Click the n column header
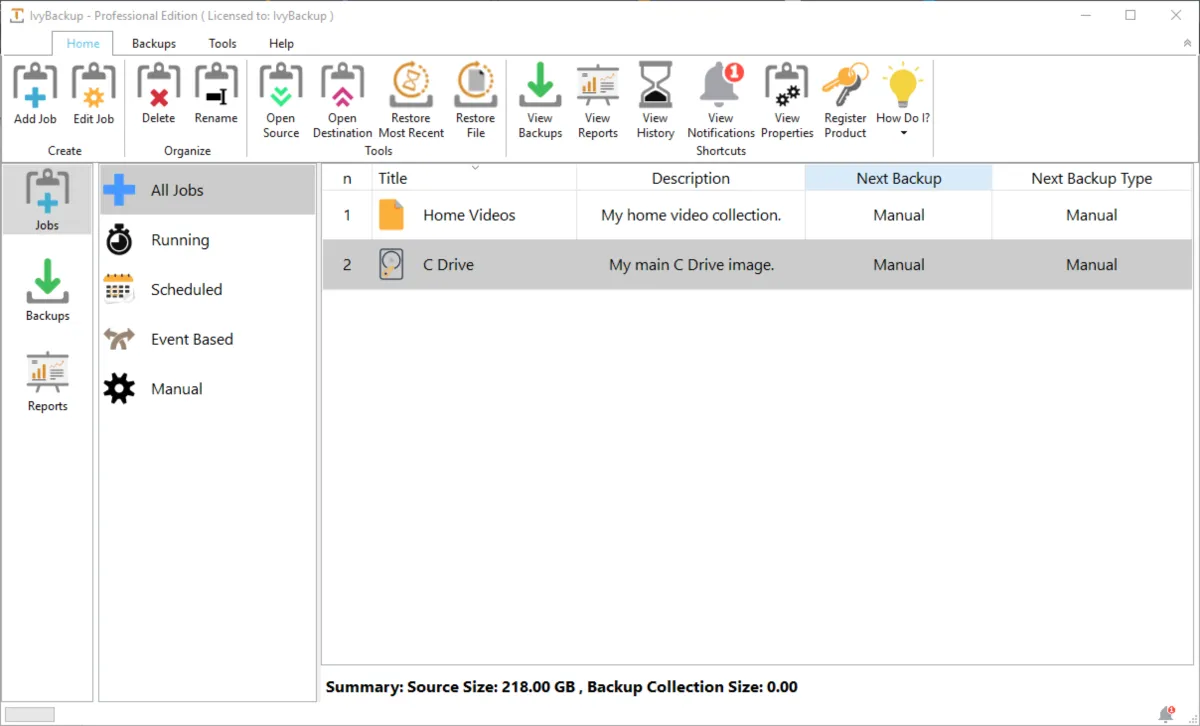 coord(347,178)
